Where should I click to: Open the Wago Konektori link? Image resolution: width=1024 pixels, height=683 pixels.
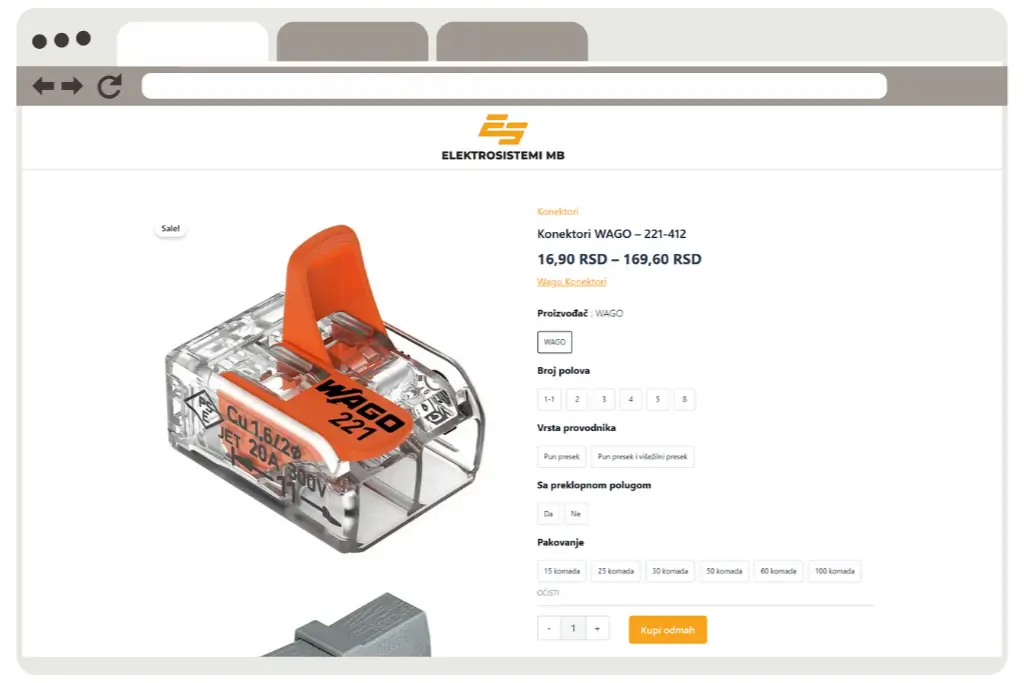pyautogui.click(x=571, y=281)
